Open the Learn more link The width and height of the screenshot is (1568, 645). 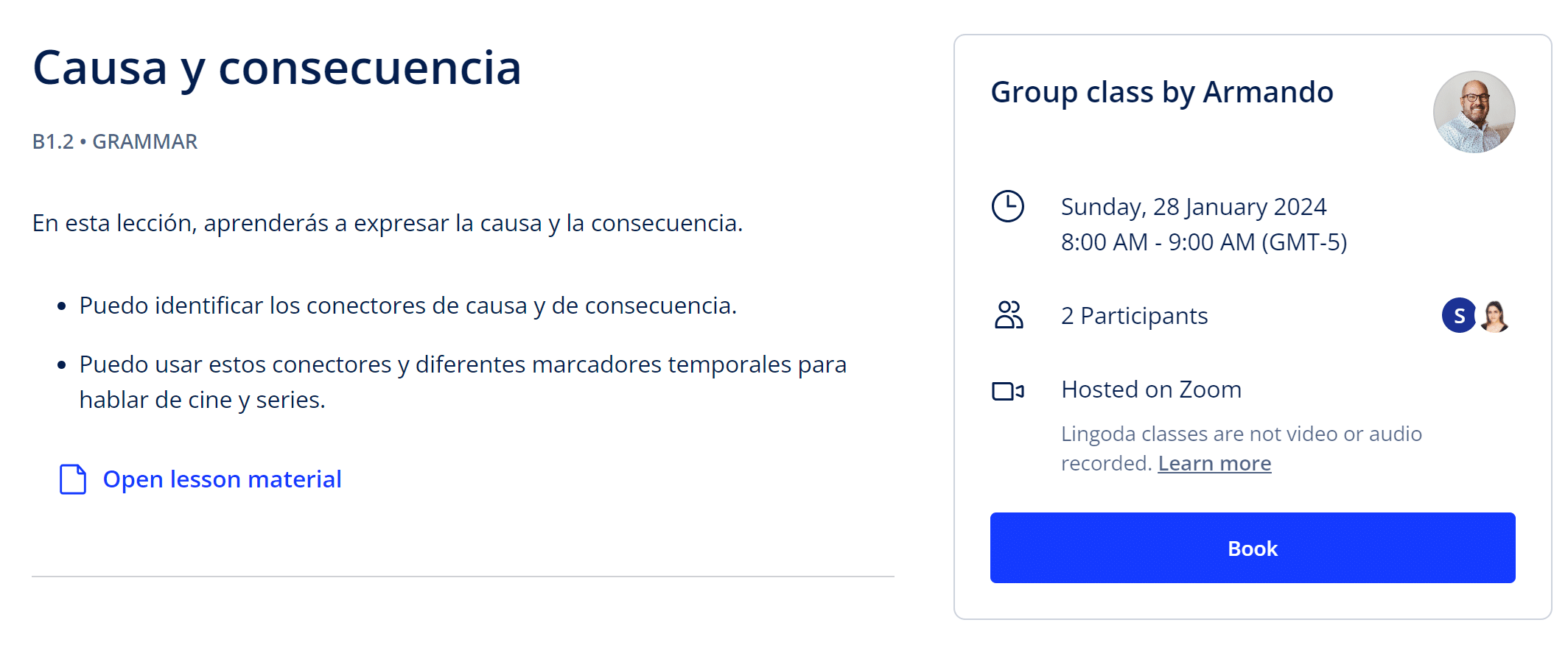click(1214, 463)
